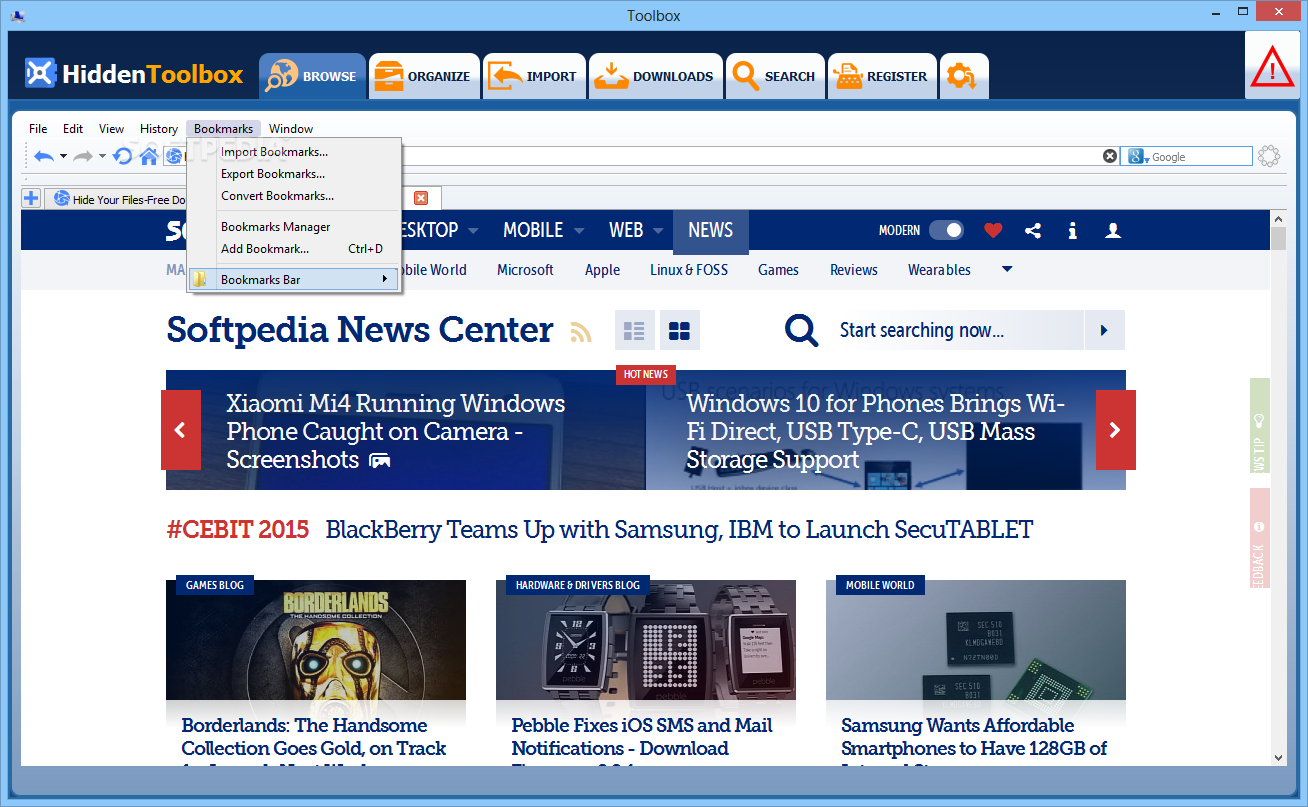Show previous slide with left red arrow
The image size is (1308, 807).
coord(181,430)
